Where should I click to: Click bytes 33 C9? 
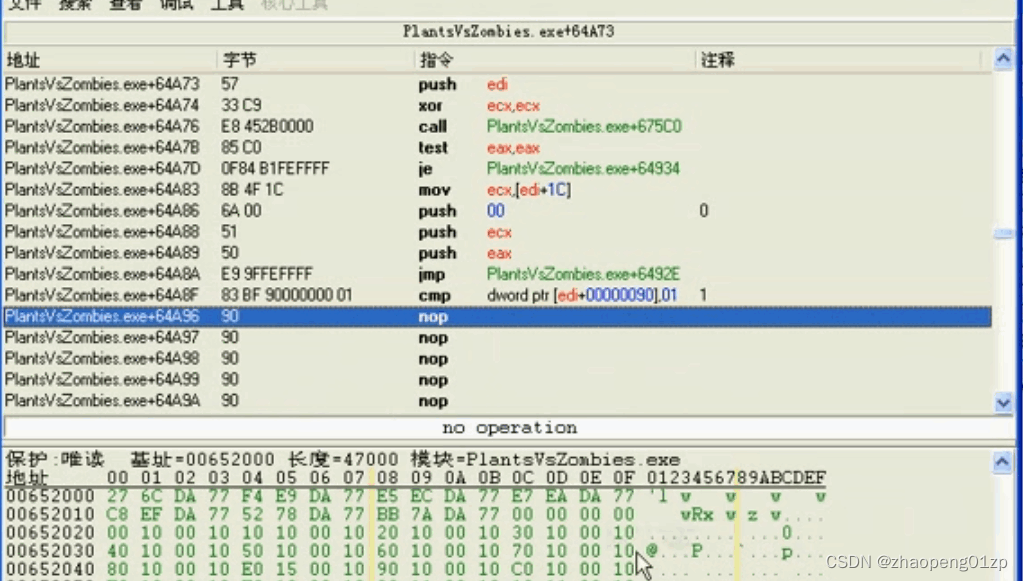pos(241,105)
